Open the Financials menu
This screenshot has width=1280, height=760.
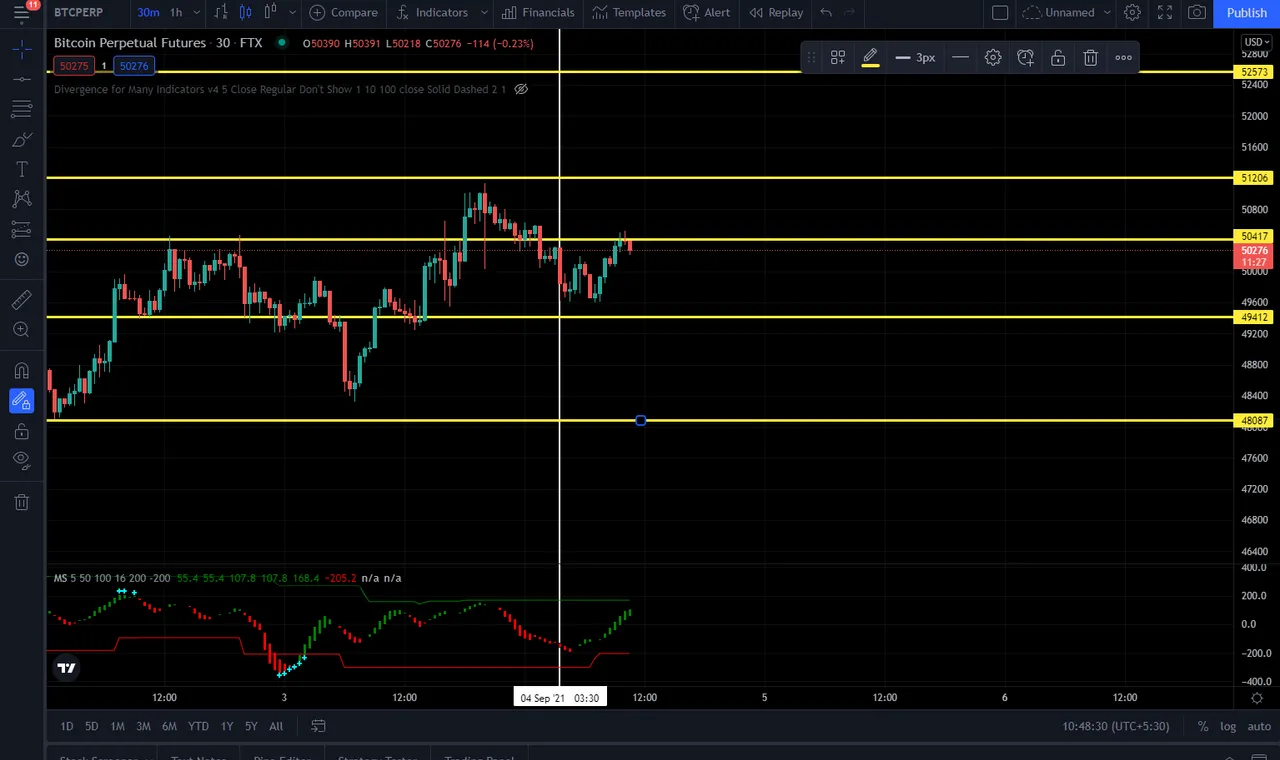click(x=538, y=13)
